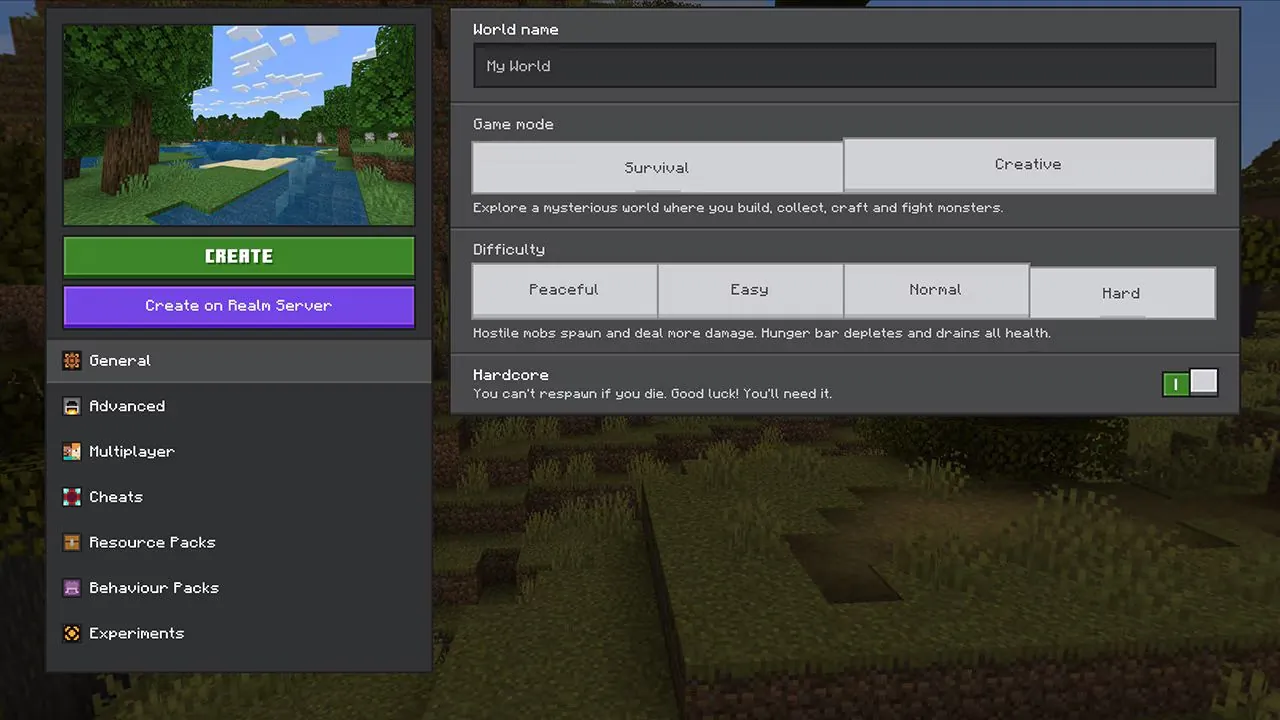Image resolution: width=1280 pixels, height=720 pixels.
Task: Set difficulty to Hard
Action: (1122, 293)
